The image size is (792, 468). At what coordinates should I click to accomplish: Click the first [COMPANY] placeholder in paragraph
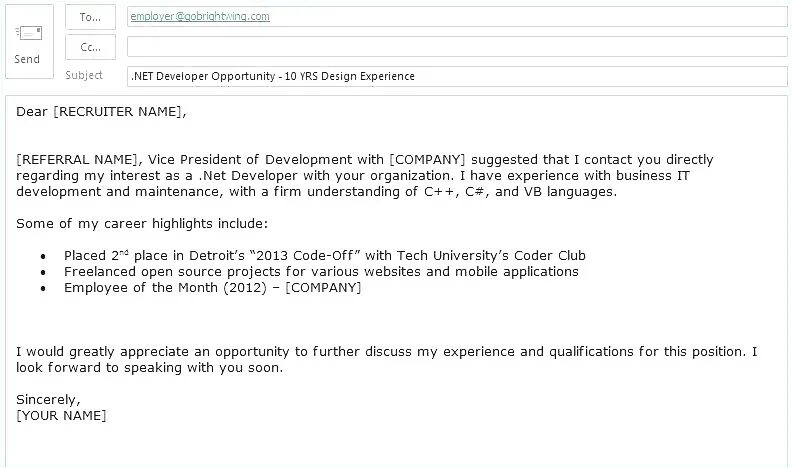(427, 160)
